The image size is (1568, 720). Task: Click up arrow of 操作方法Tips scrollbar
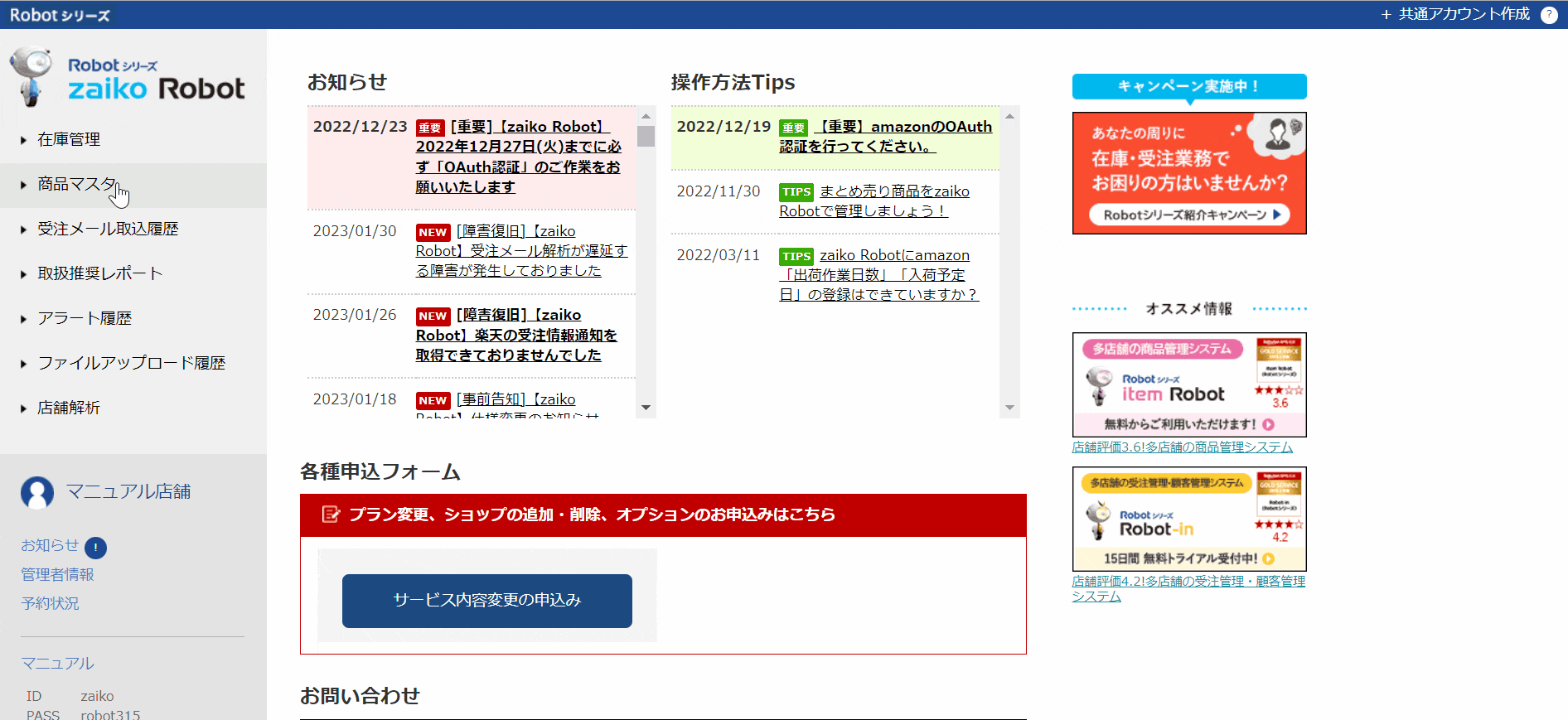tap(1009, 116)
